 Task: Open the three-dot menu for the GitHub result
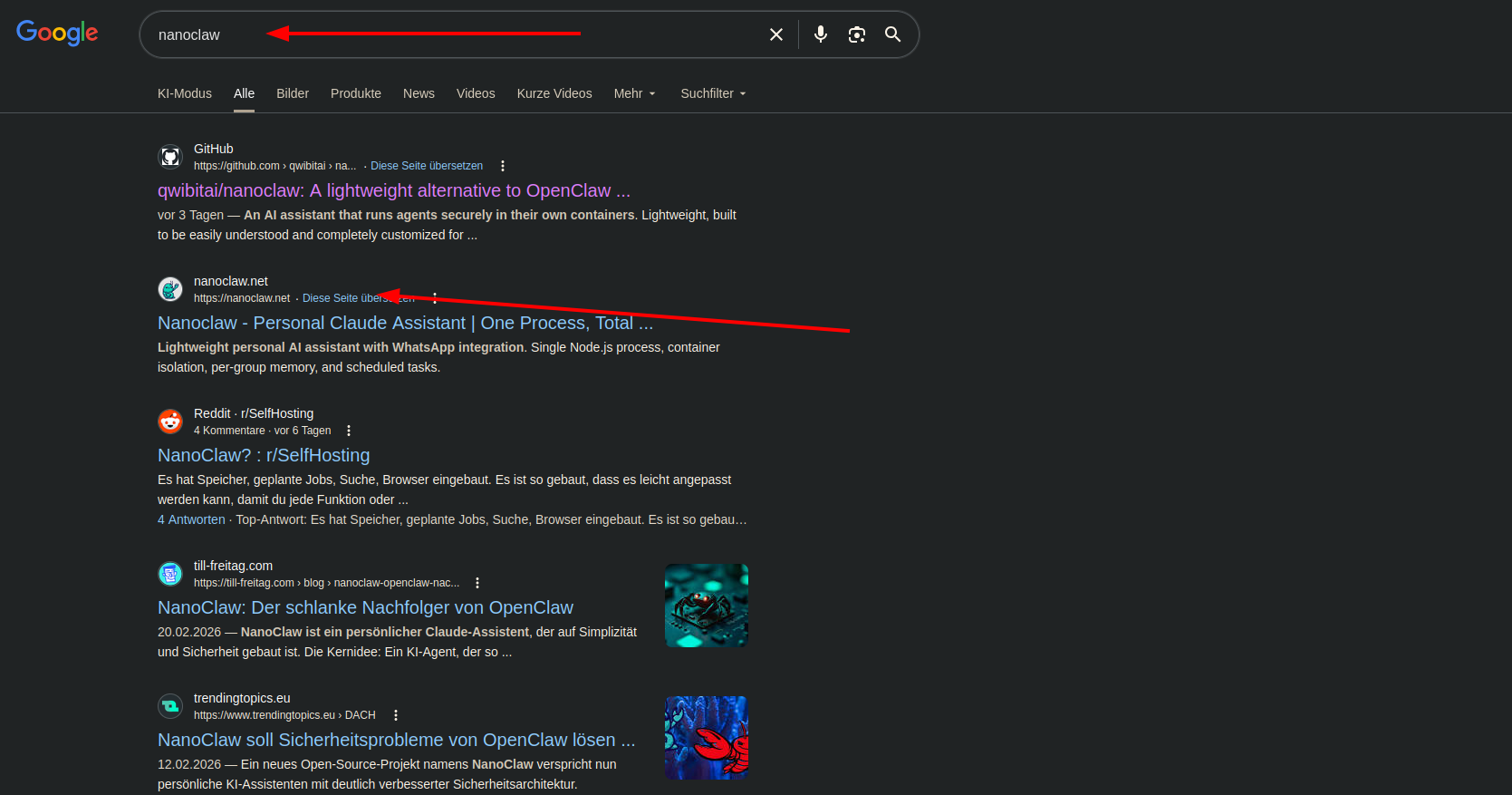pyautogui.click(x=503, y=166)
